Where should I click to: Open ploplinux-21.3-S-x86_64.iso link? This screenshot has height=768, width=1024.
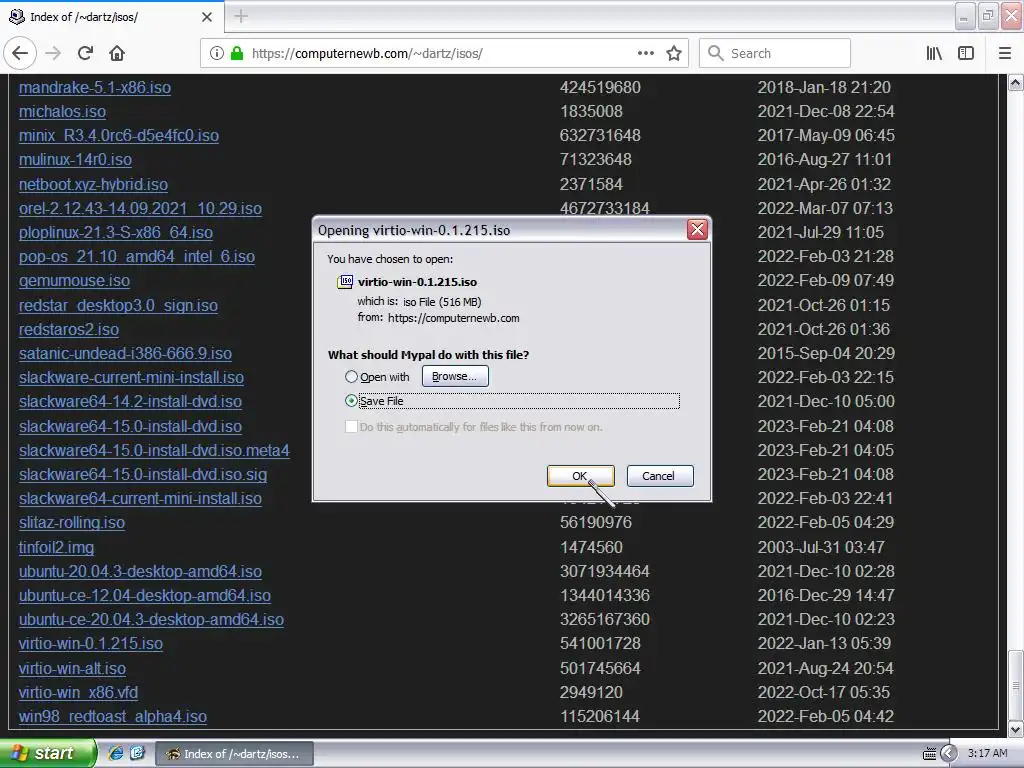pyautogui.click(x=116, y=233)
